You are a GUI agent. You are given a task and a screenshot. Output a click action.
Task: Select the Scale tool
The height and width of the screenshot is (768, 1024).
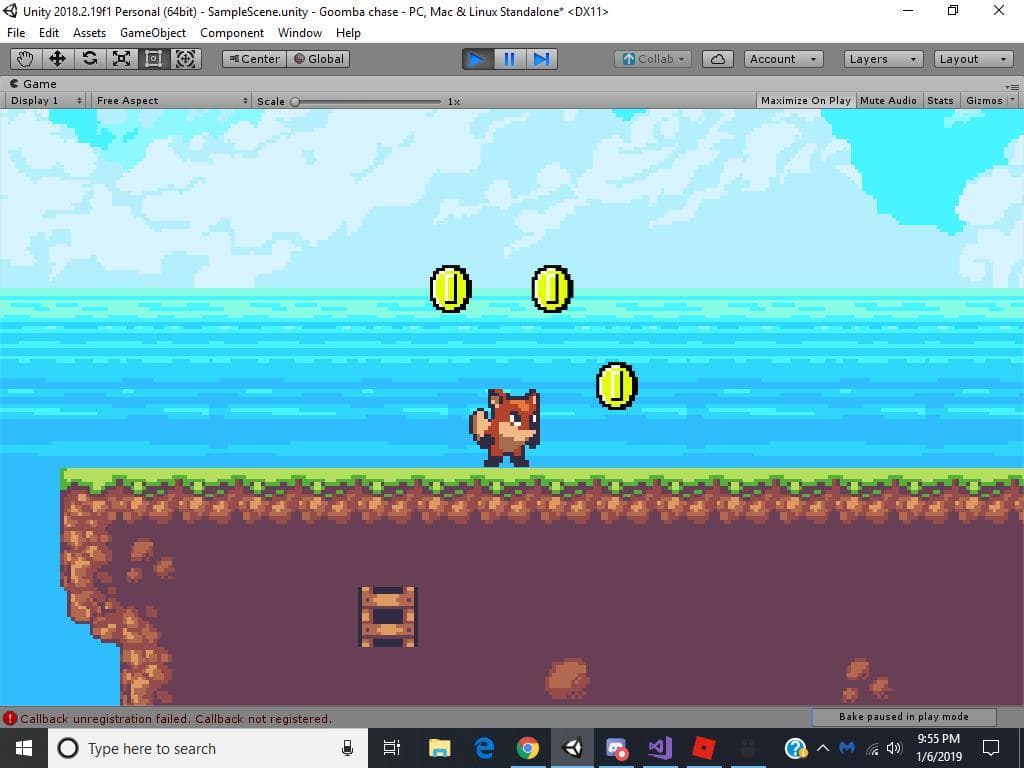click(121, 59)
